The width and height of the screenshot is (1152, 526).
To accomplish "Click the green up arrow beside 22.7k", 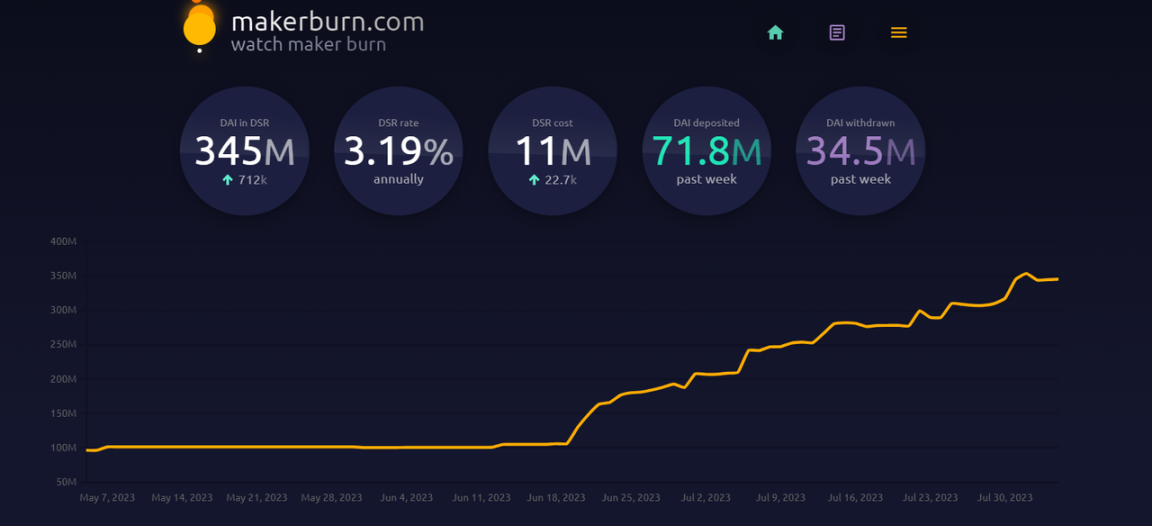I will pos(534,180).
